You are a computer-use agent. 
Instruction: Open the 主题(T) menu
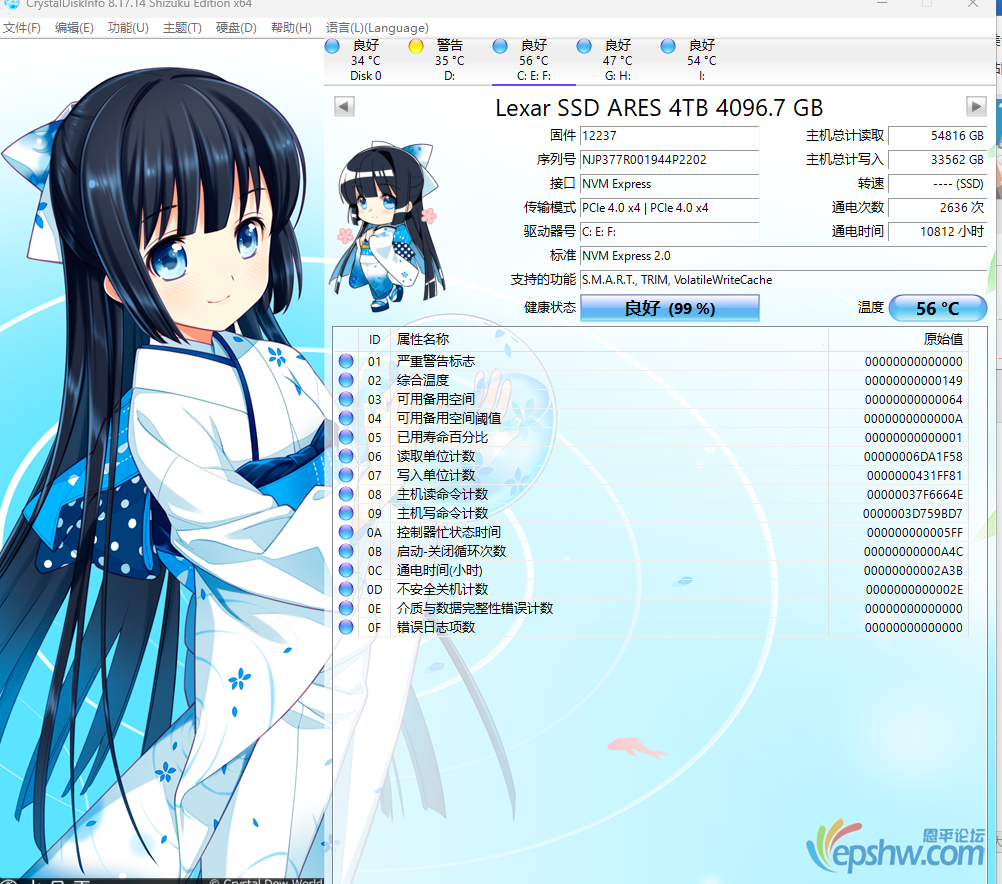(181, 28)
